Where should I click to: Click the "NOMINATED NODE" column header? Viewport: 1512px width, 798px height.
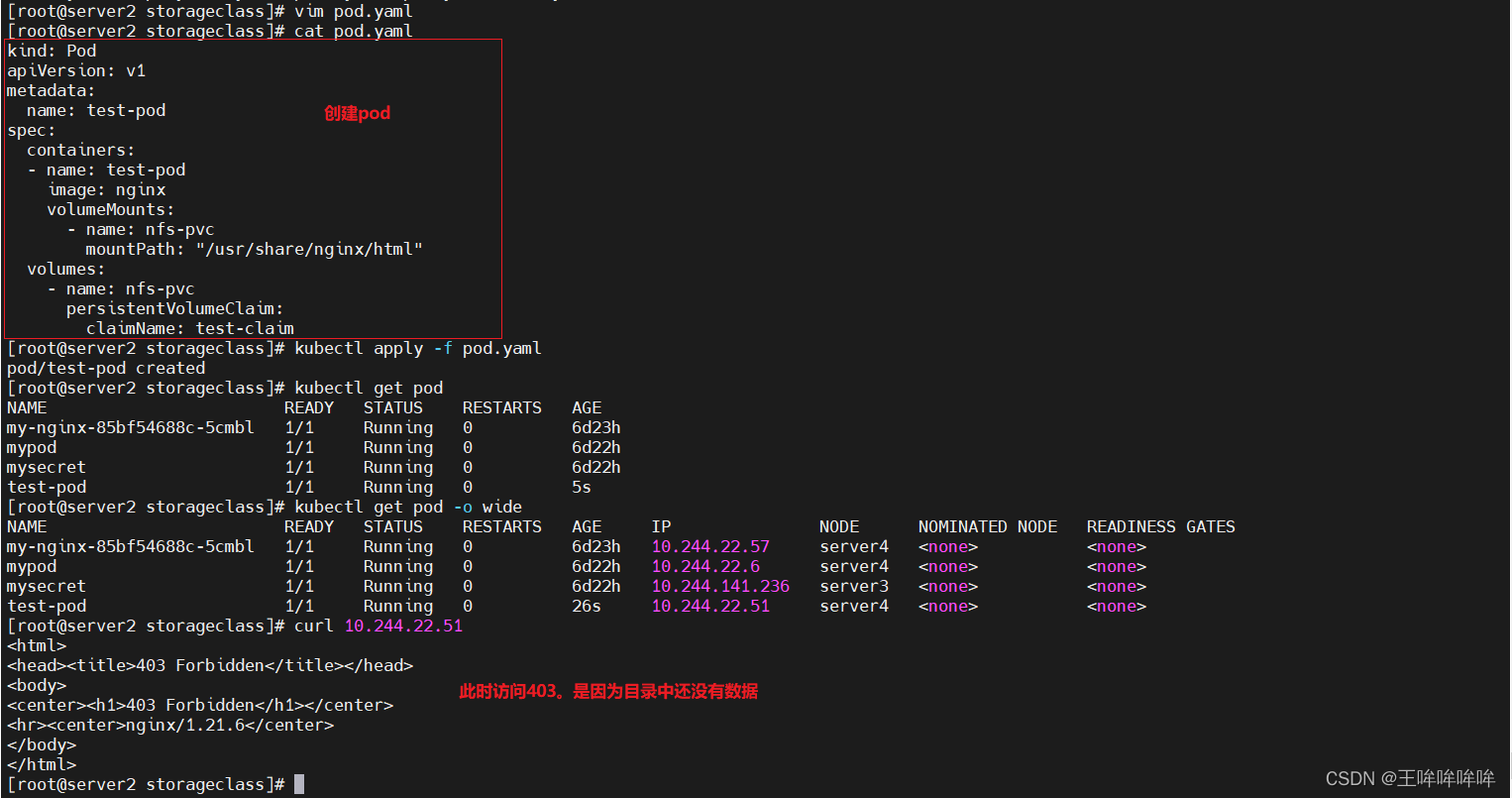click(x=988, y=526)
